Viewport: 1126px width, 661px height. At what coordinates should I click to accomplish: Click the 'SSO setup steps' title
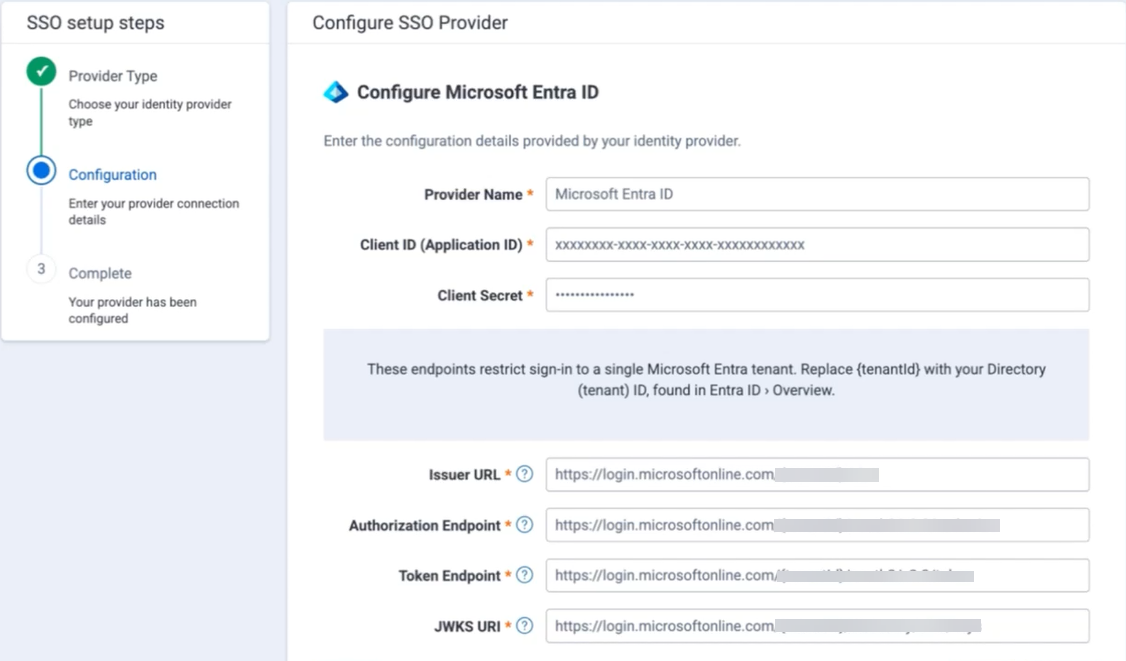click(96, 23)
